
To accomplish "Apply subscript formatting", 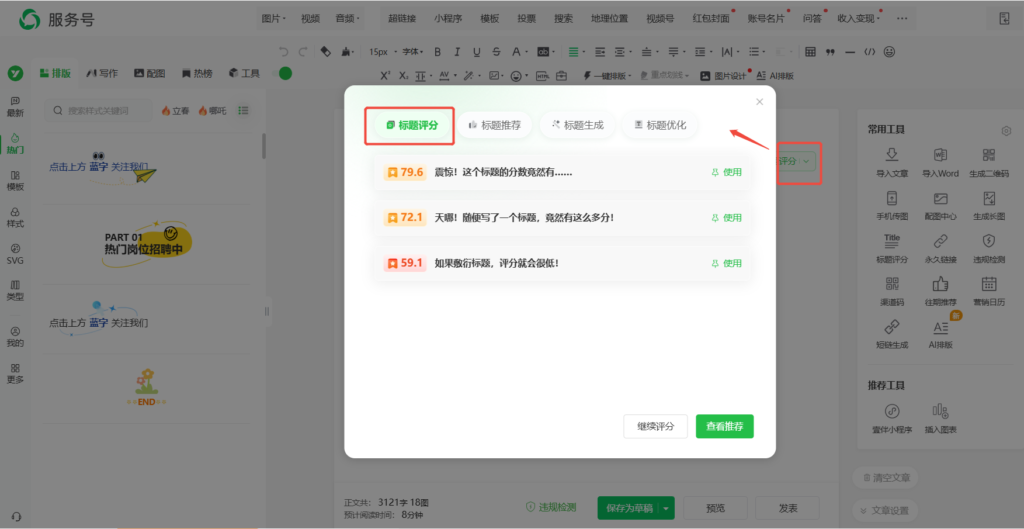I will click(404, 75).
